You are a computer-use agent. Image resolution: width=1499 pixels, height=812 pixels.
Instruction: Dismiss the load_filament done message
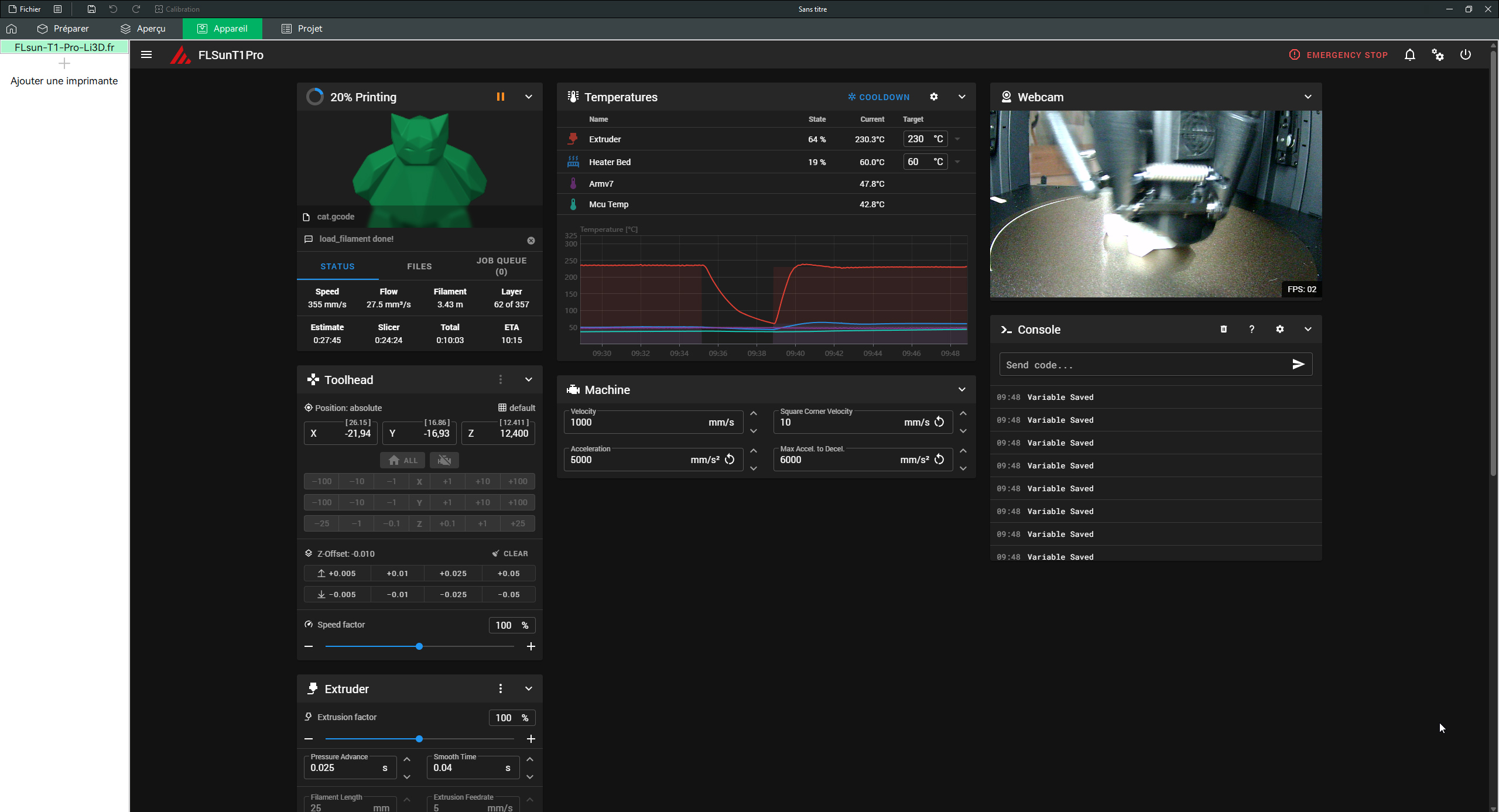tap(531, 240)
